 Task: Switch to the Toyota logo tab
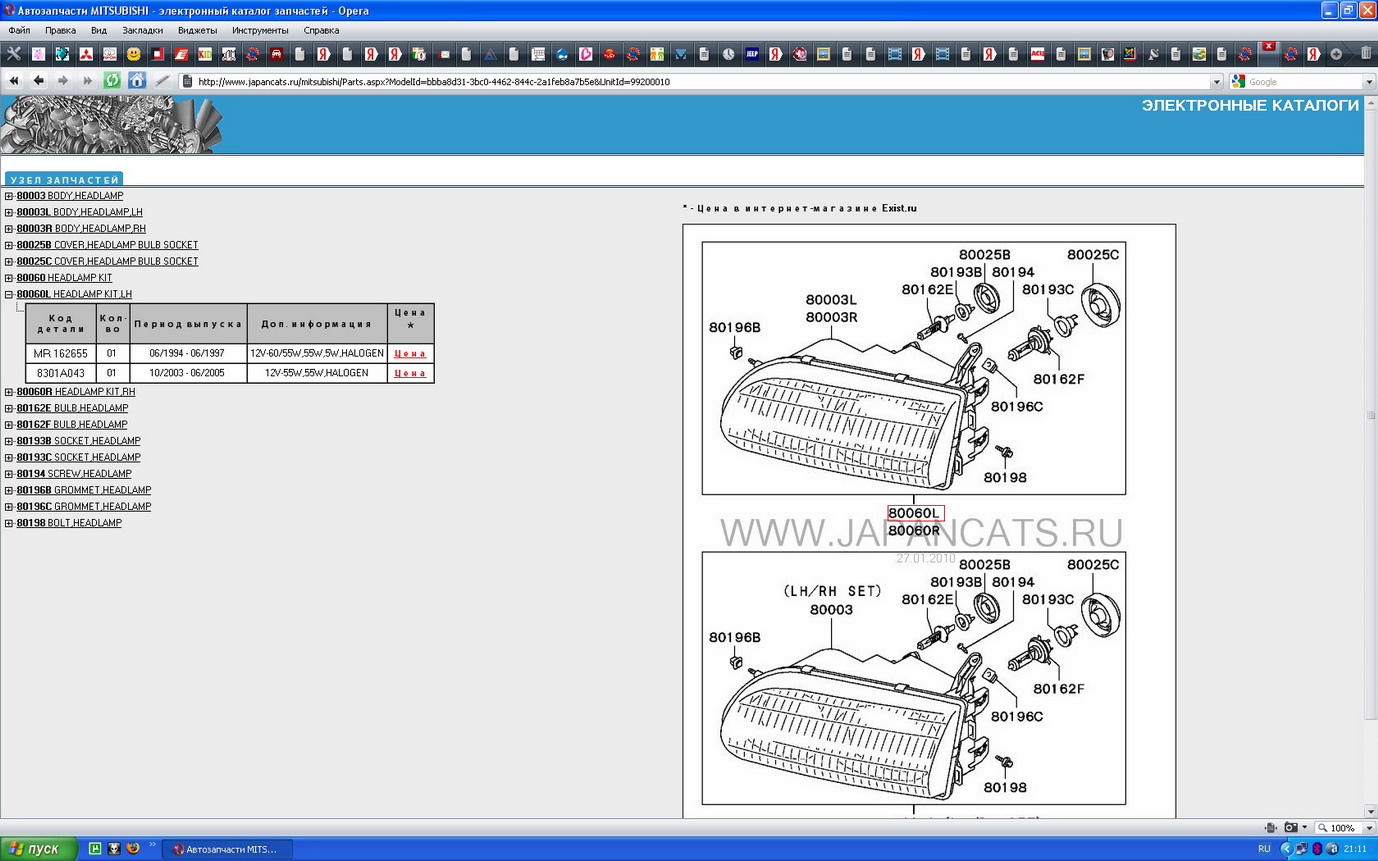(109, 54)
